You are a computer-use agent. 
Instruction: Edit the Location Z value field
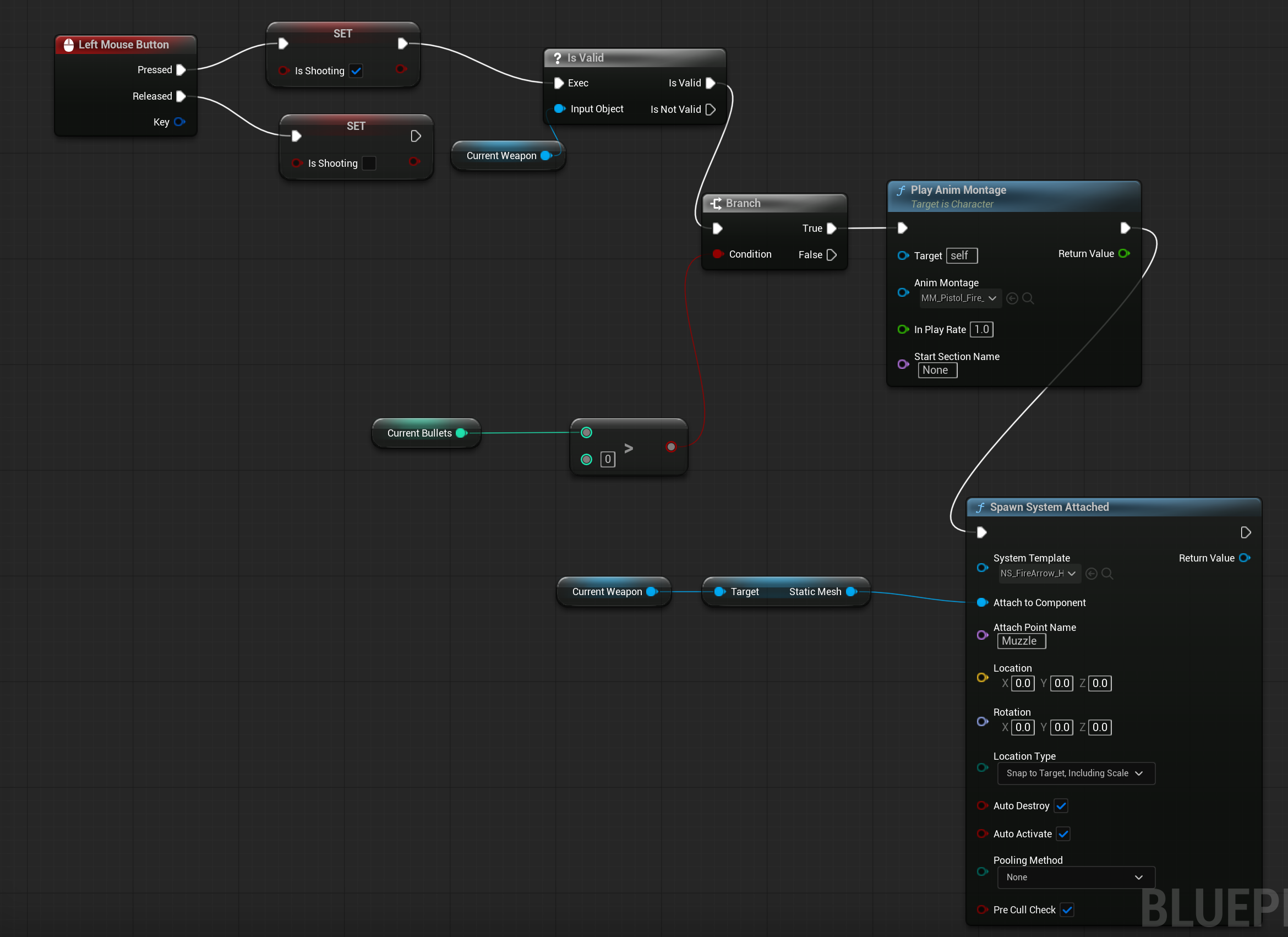[x=1100, y=684]
